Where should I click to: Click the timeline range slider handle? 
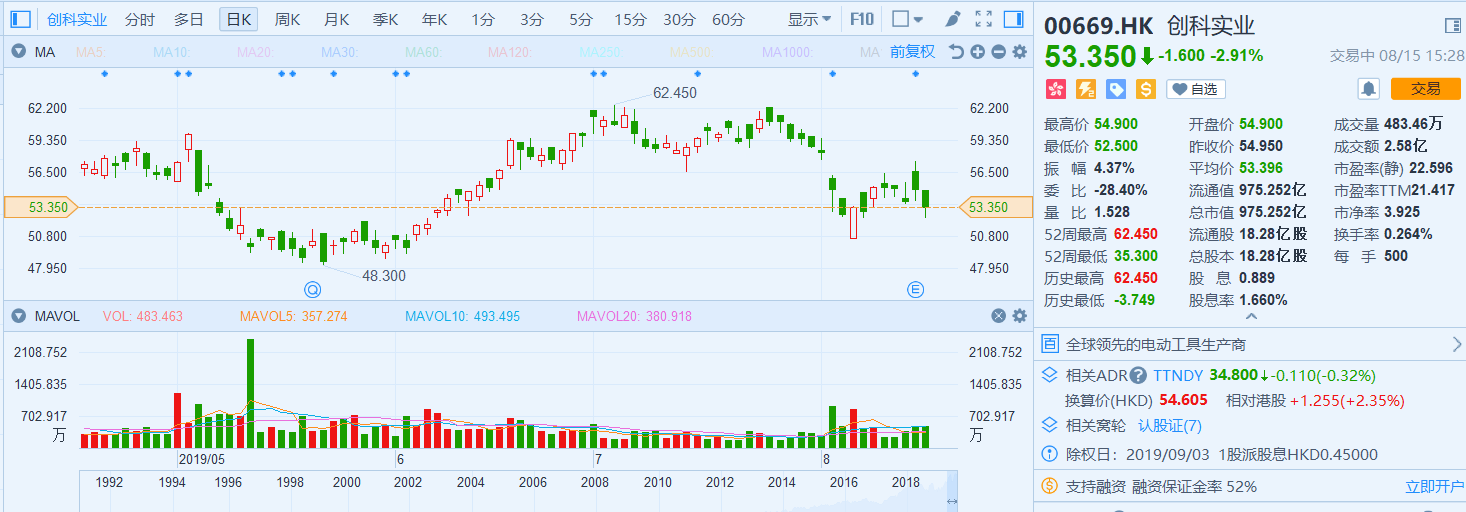[952, 501]
